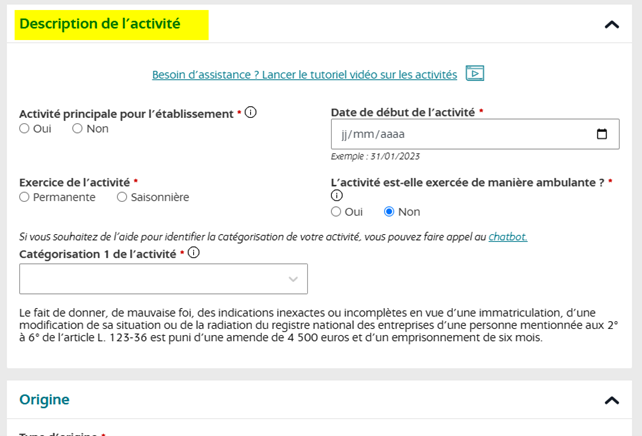Open the video tutorial assistance link

click(x=304, y=74)
